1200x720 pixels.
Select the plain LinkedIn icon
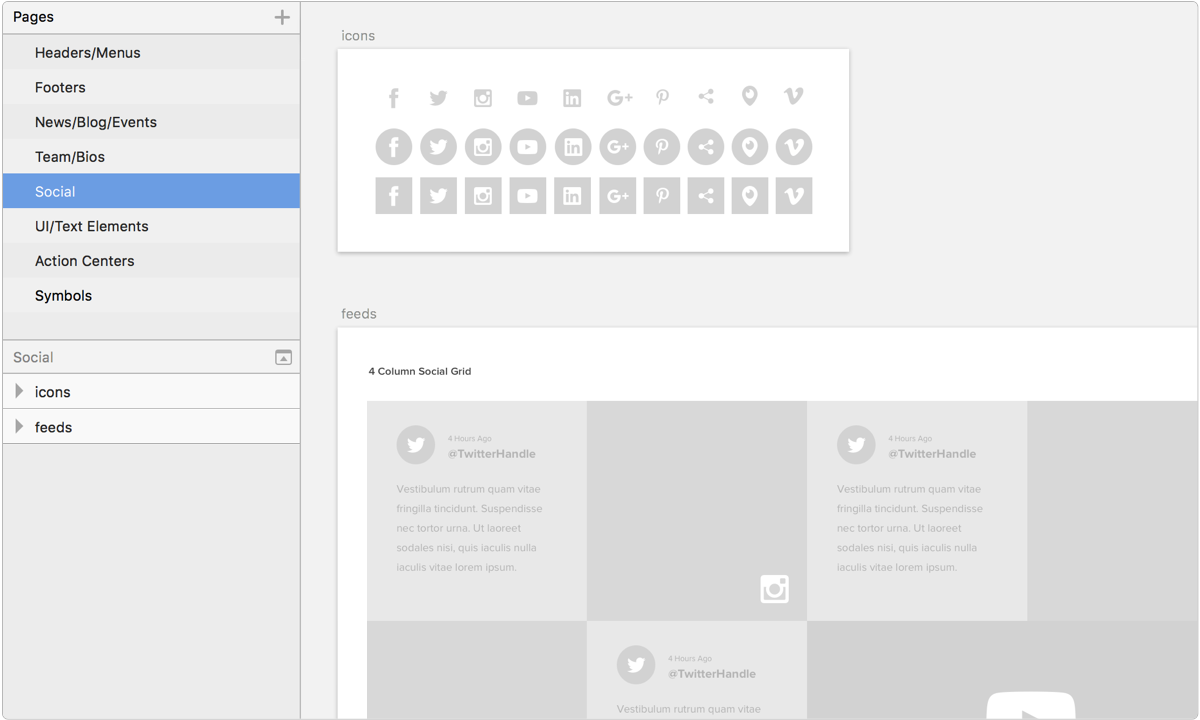(x=572, y=98)
